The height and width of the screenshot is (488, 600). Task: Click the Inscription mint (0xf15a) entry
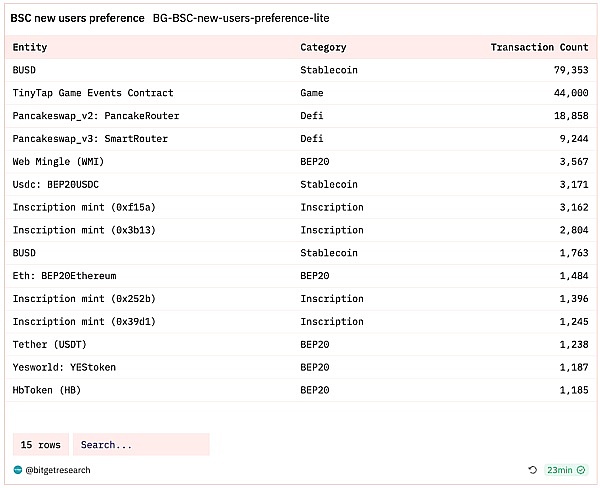pyautogui.click(x=84, y=207)
